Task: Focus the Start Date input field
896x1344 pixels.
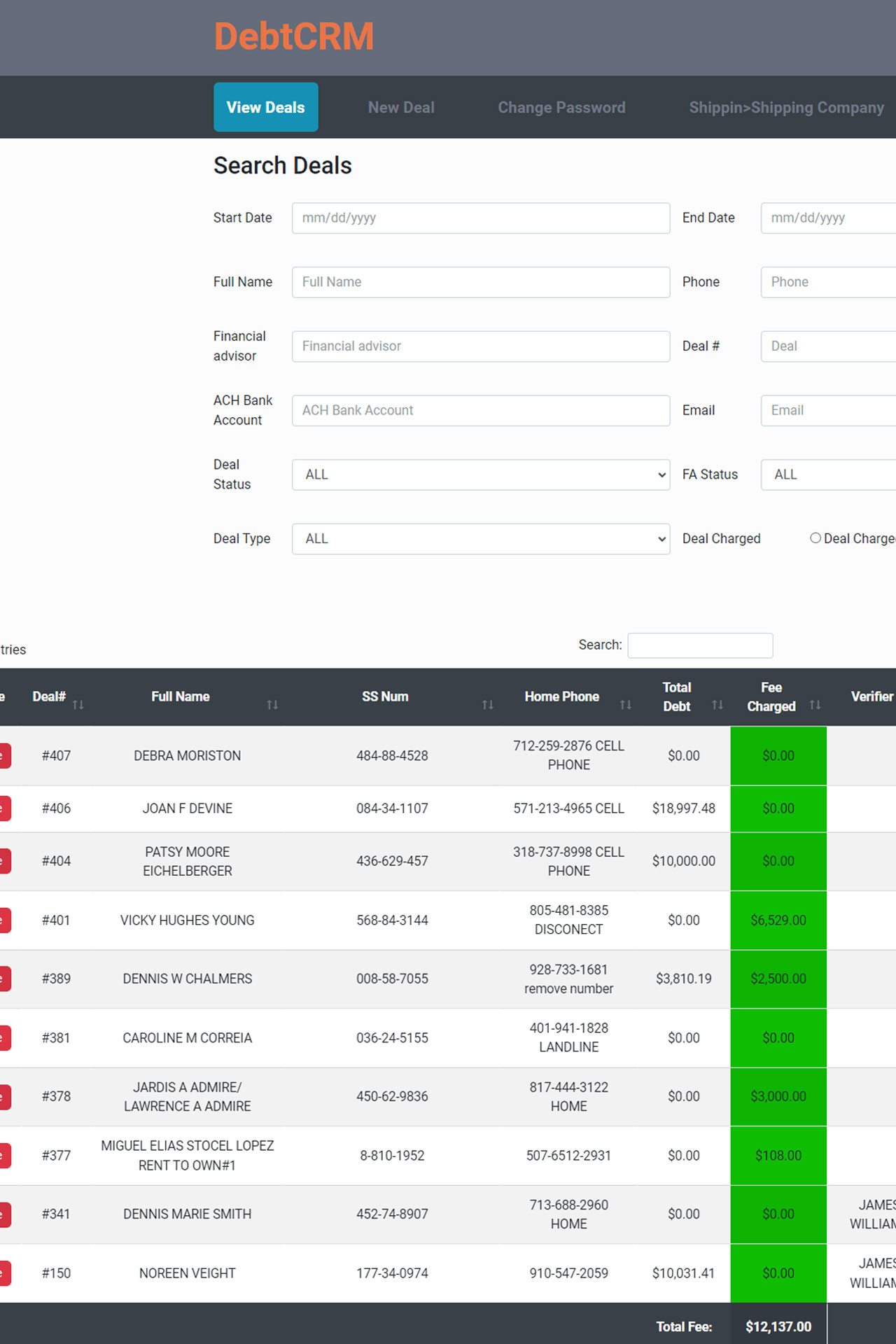Action: coord(480,218)
